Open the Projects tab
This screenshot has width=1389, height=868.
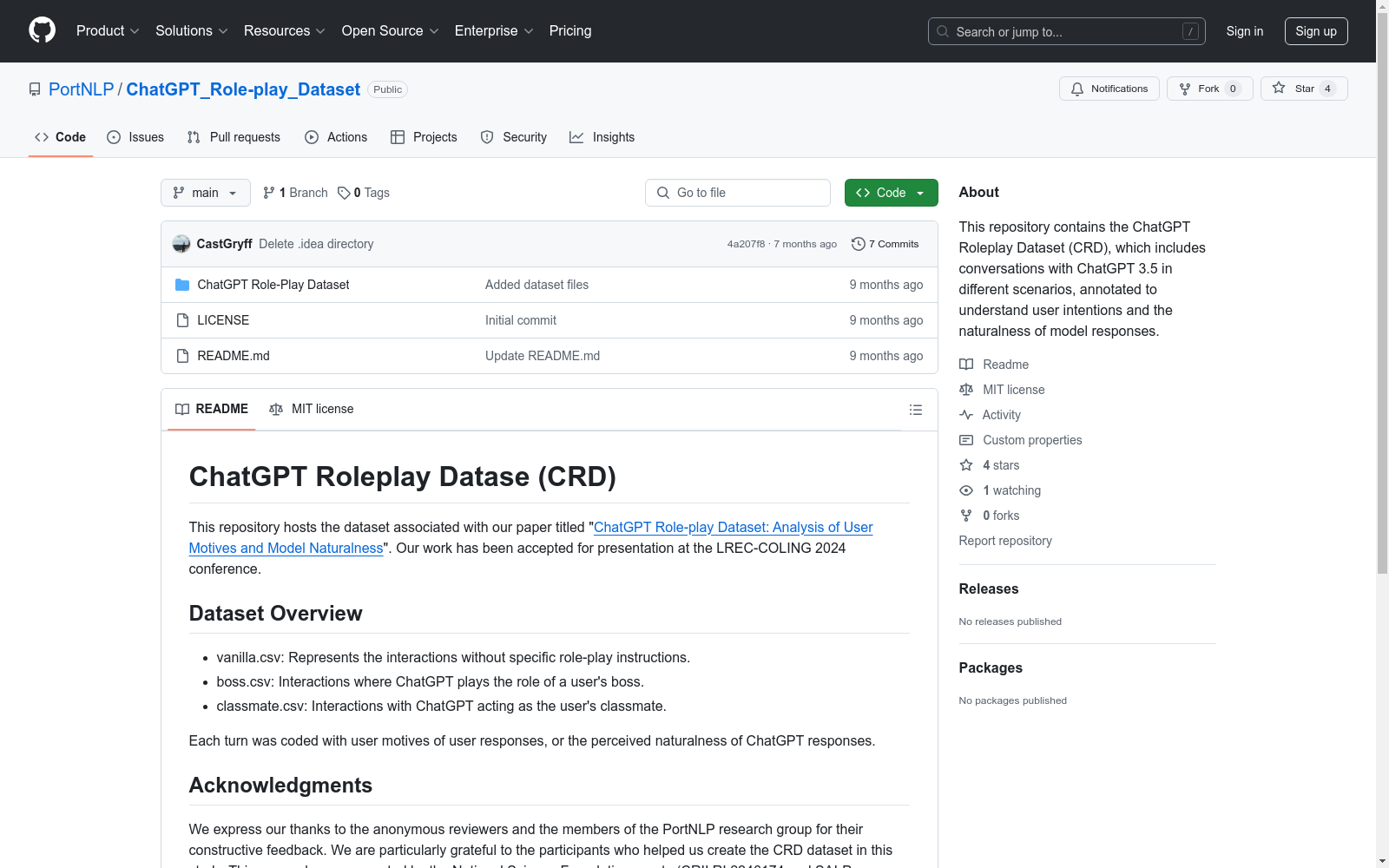click(424, 137)
